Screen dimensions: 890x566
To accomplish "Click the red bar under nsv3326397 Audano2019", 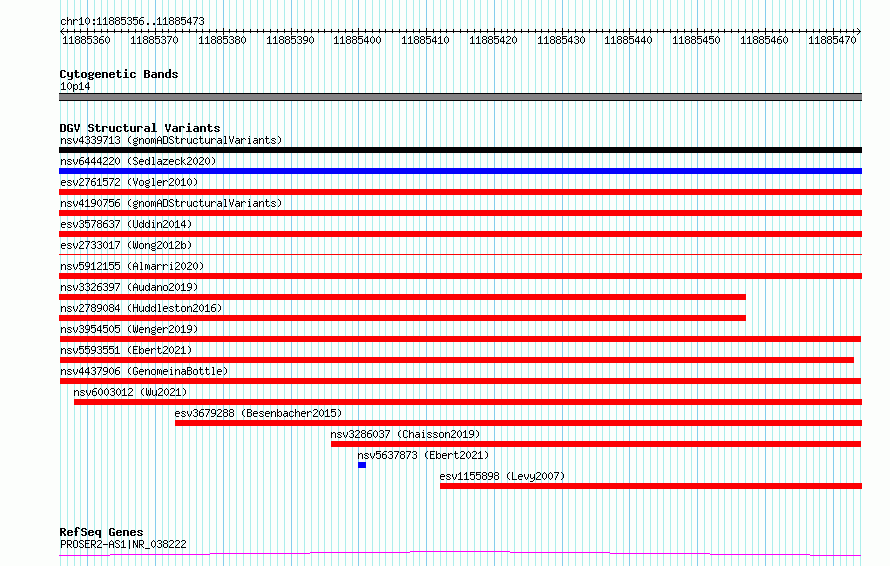I will [402, 297].
